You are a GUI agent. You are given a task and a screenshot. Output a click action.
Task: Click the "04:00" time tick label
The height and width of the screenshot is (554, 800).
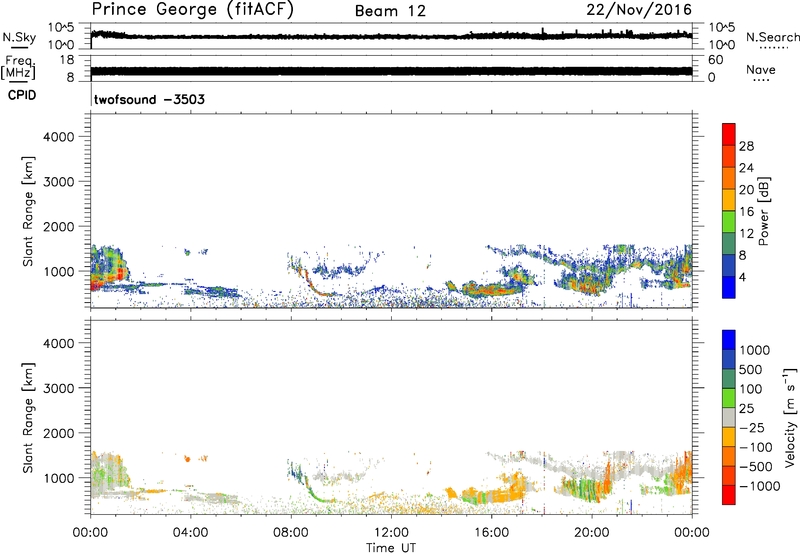point(190,533)
